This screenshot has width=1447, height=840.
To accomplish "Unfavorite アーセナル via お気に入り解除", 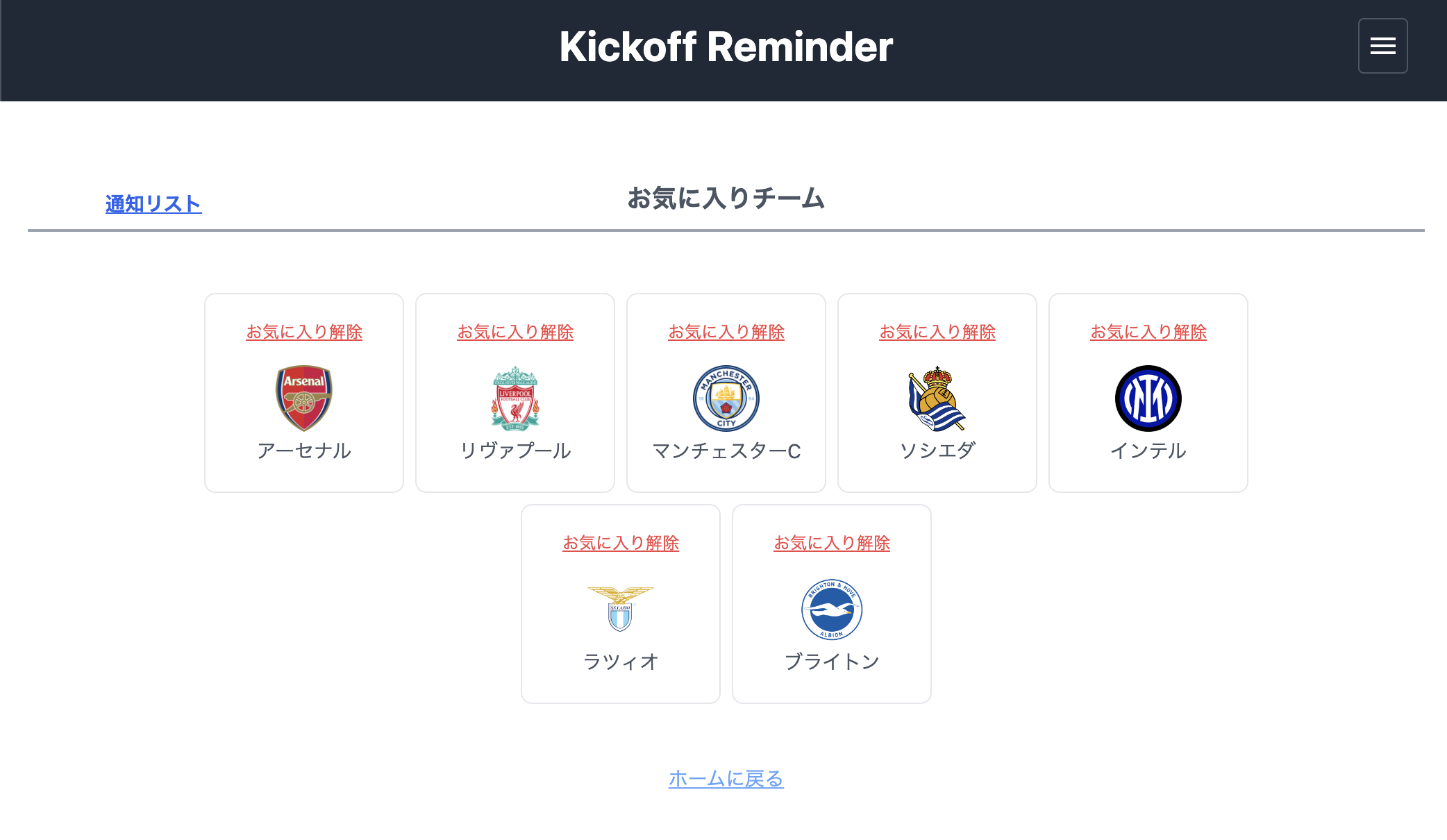I will coord(304,332).
